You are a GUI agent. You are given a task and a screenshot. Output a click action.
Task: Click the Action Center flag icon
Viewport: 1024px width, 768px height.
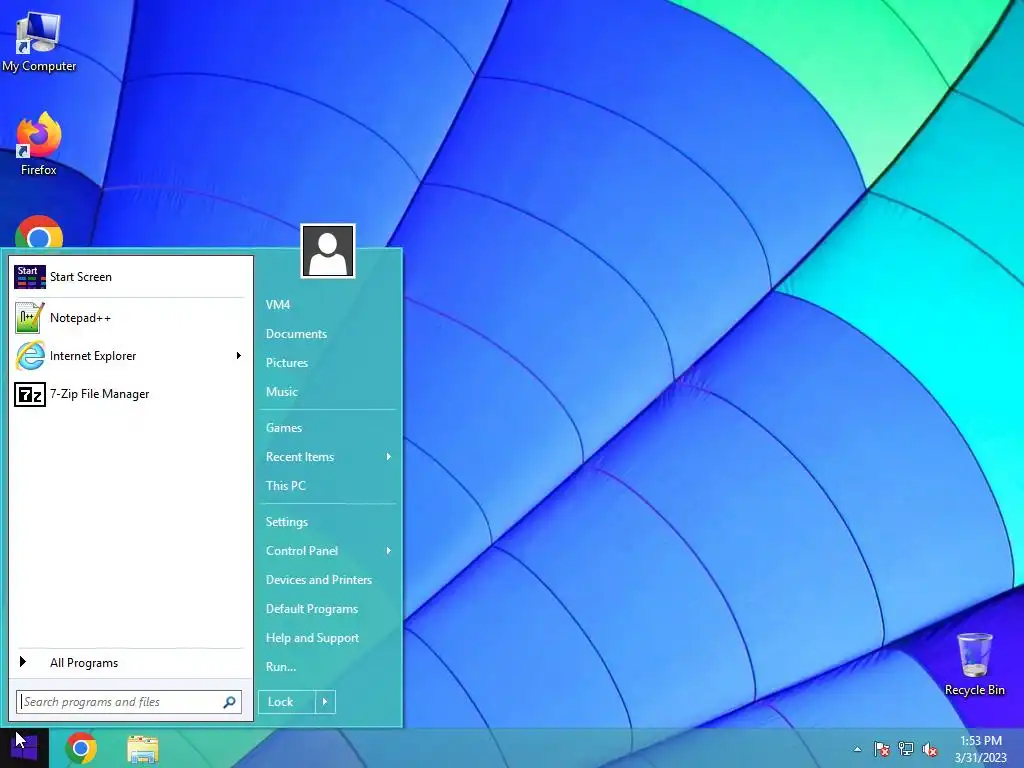tap(881, 749)
